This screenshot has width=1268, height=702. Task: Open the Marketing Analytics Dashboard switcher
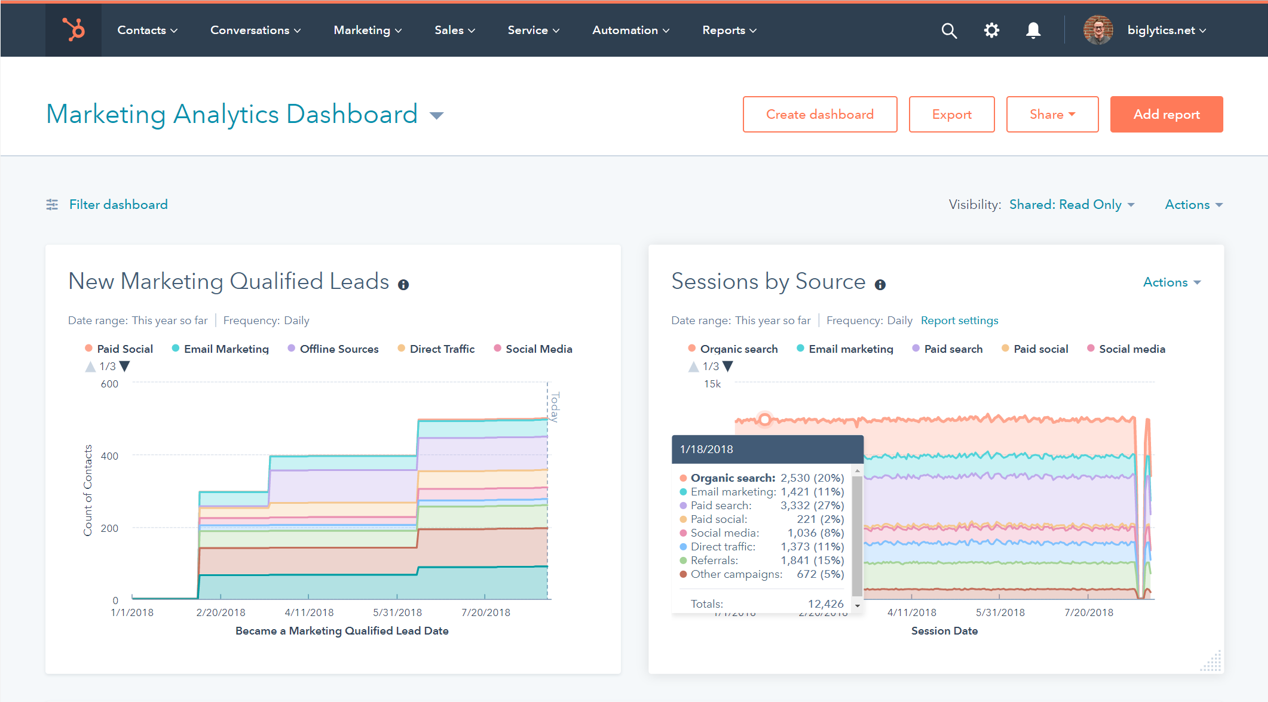[x=436, y=114]
